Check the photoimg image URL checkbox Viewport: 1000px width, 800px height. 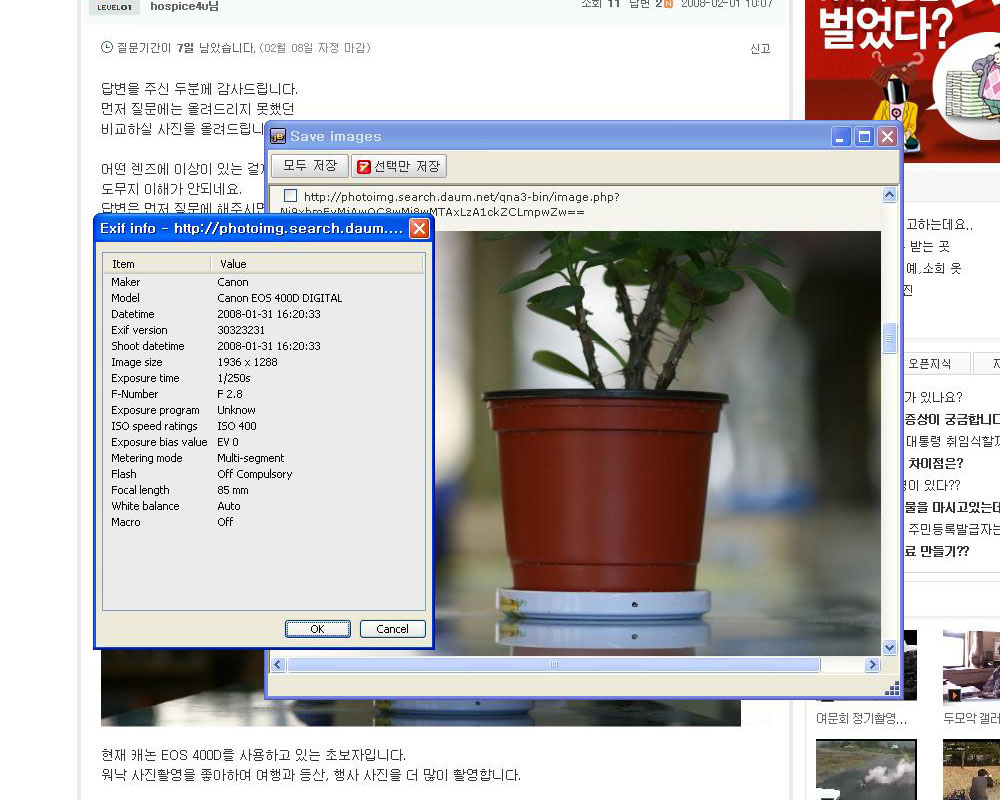290,196
